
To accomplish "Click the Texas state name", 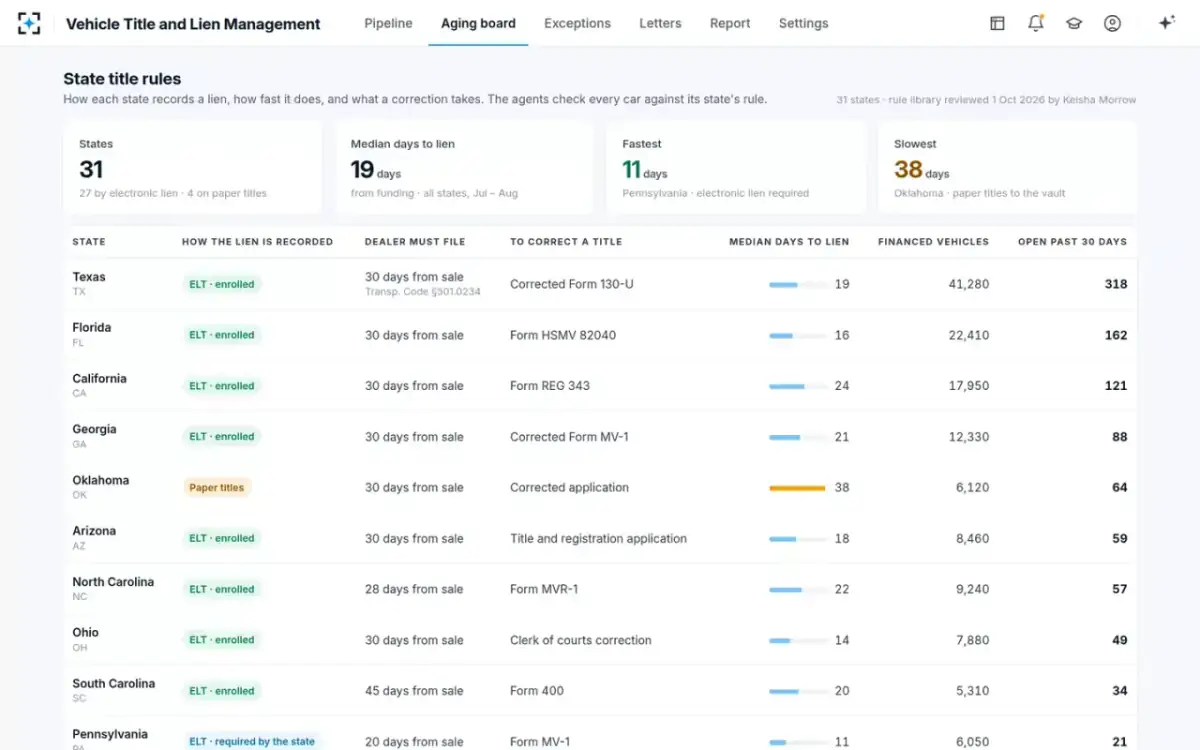I will click(x=89, y=277).
